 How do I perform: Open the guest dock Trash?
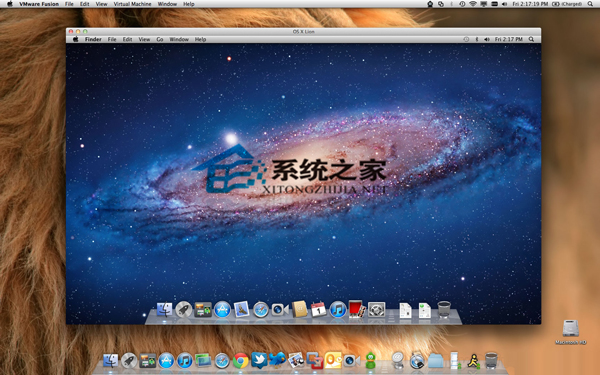(x=444, y=309)
